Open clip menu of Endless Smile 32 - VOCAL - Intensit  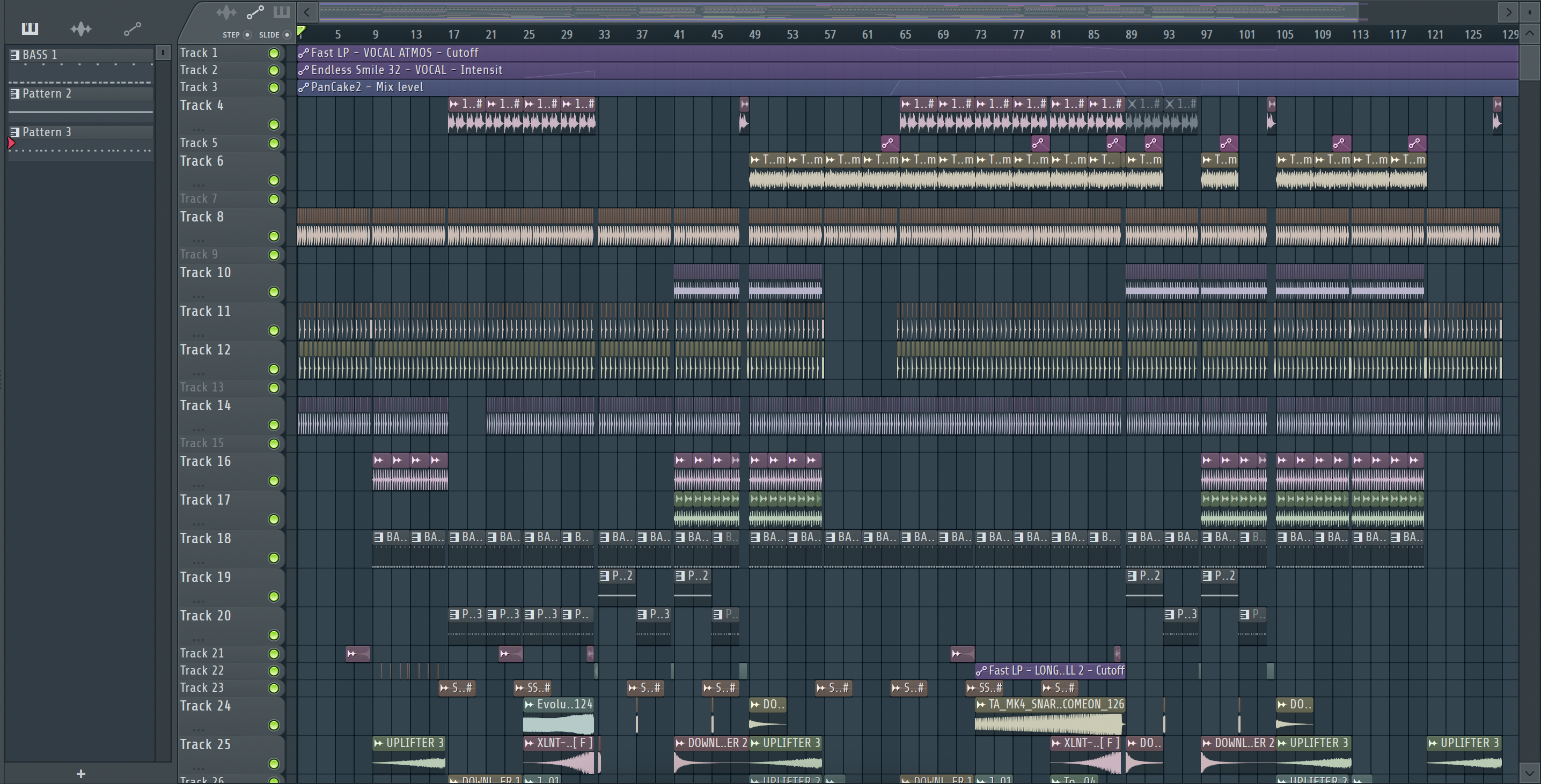click(304, 71)
